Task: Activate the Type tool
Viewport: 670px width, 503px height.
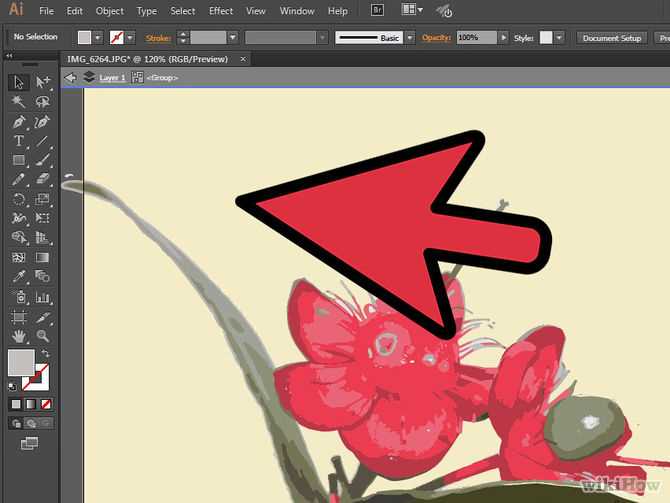Action: click(18, 141)
